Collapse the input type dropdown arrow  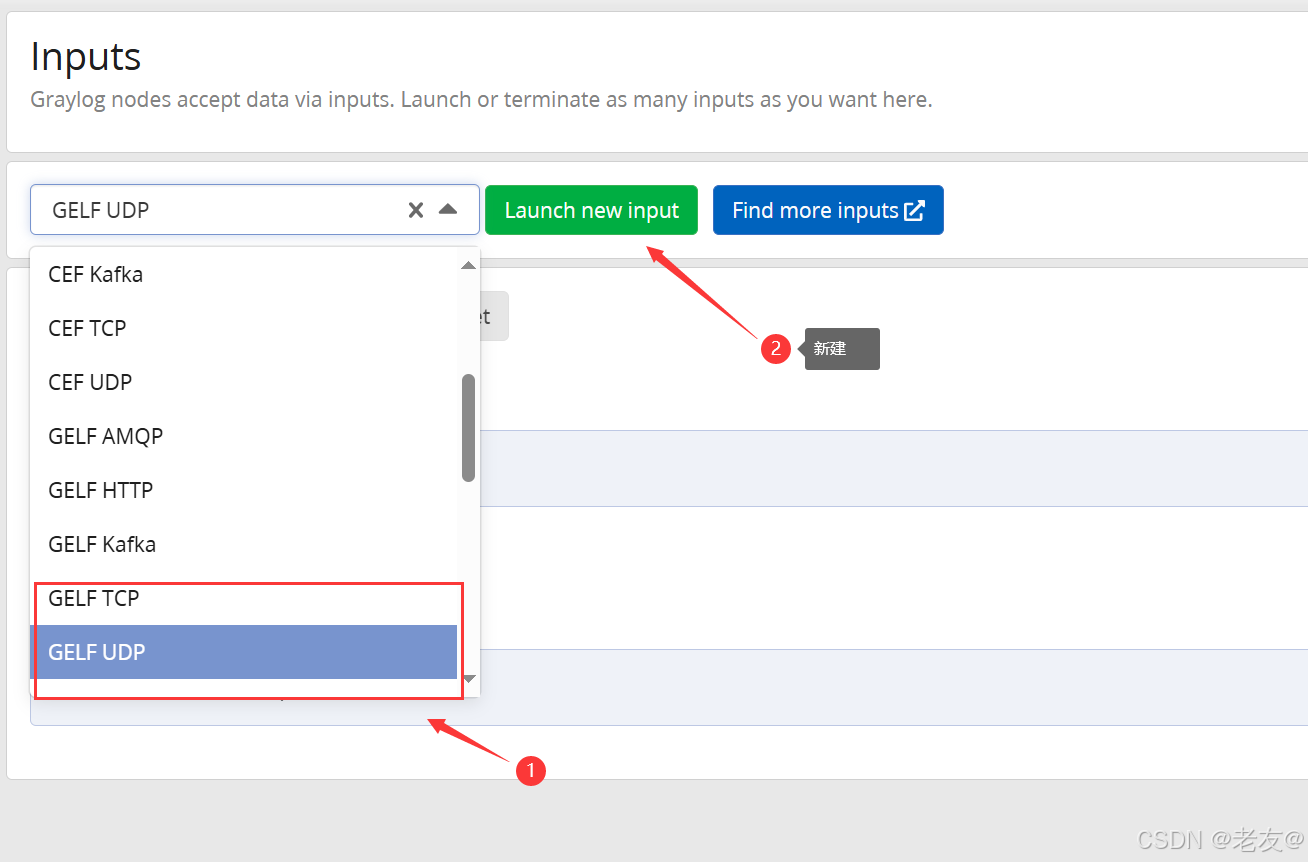(448, 210)
